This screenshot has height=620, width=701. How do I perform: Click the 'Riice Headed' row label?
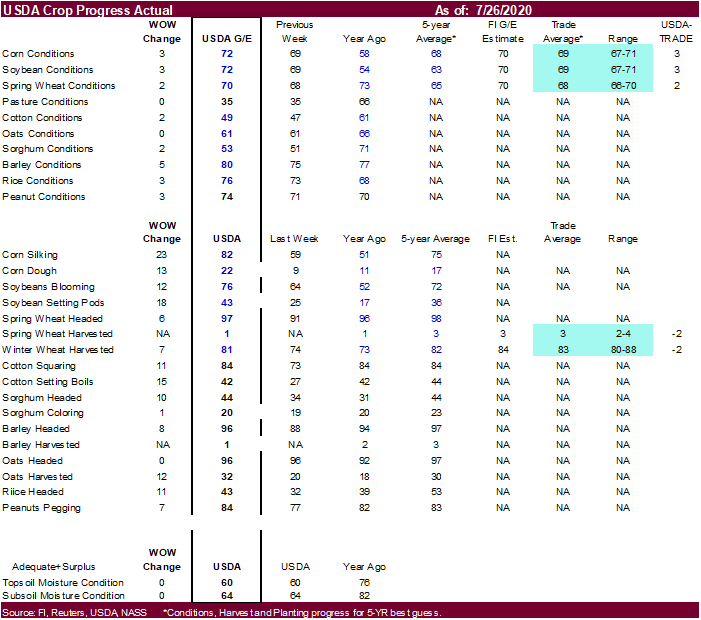[x=33, y=492]
